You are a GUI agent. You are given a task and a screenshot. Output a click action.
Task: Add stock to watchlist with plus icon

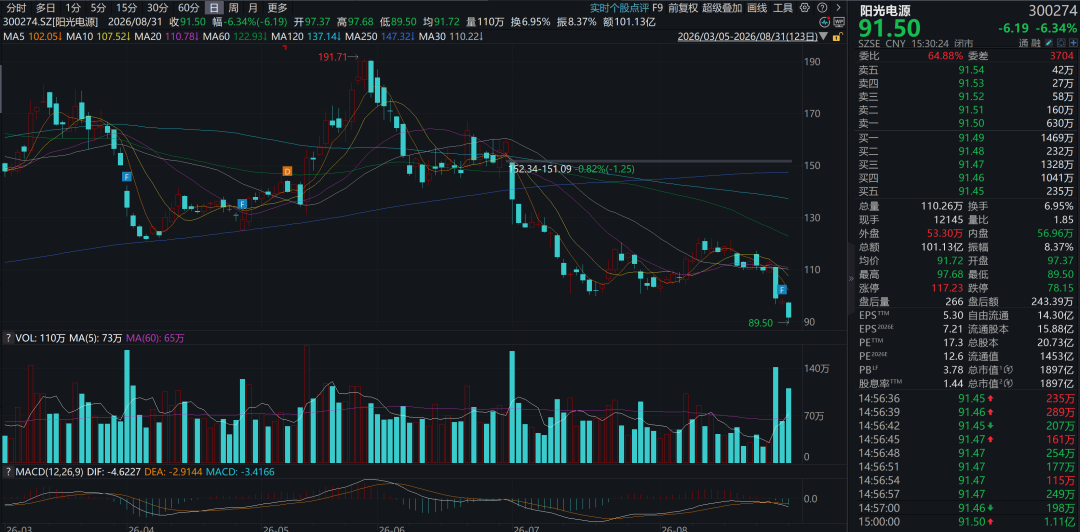[1073, 43]
